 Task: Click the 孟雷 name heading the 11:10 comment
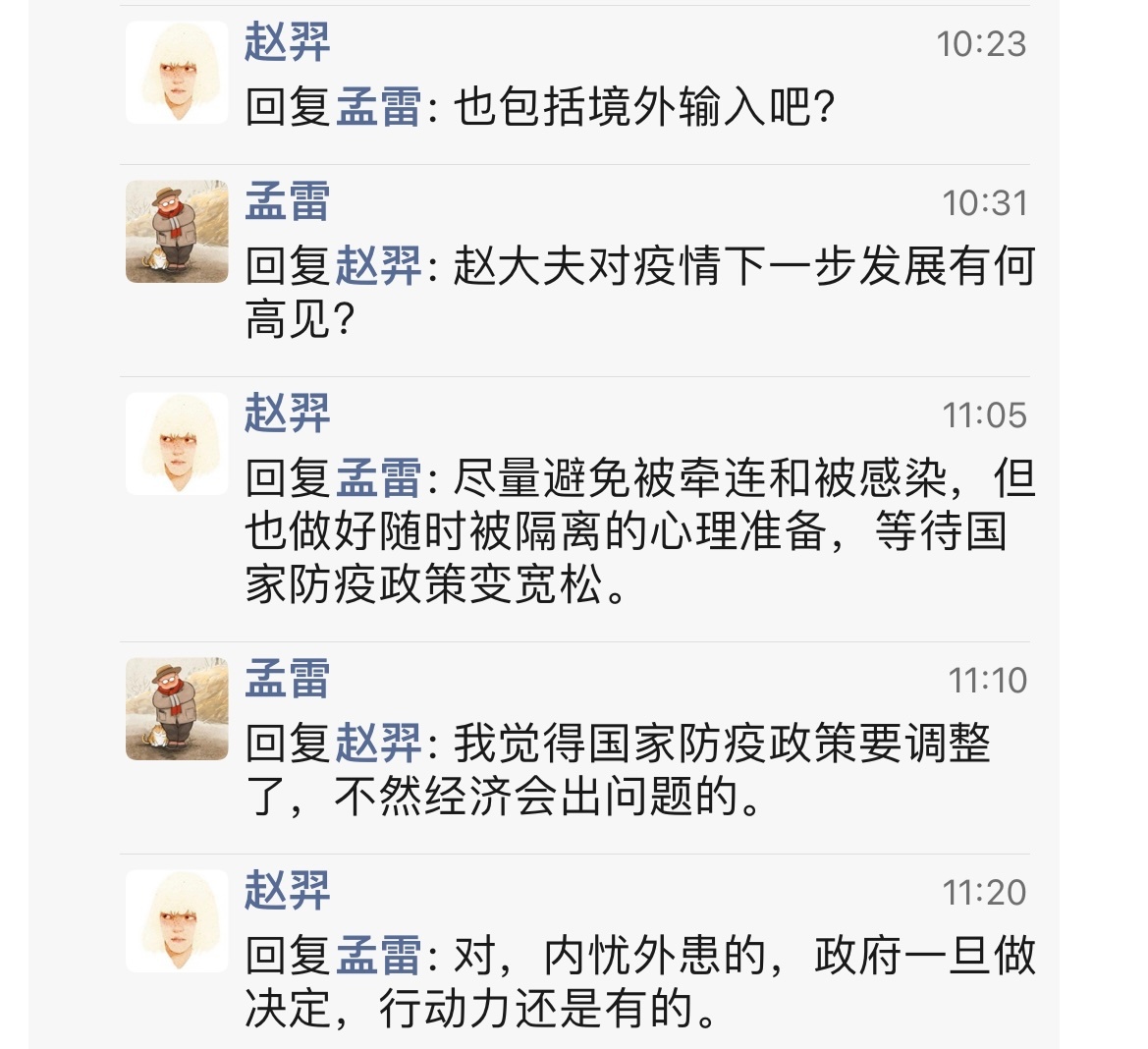tap(287, 679)
